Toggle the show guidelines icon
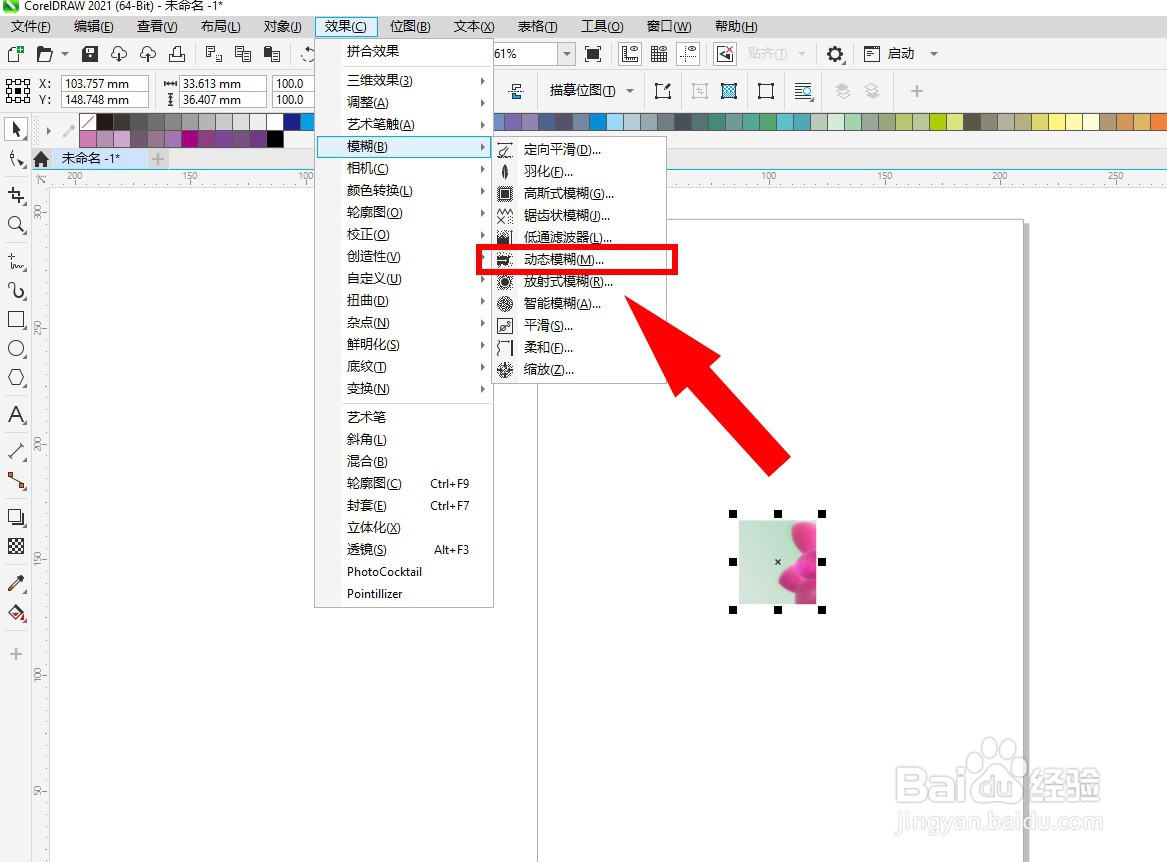This screenshot has width=1167, height=862. coord(688,54)
